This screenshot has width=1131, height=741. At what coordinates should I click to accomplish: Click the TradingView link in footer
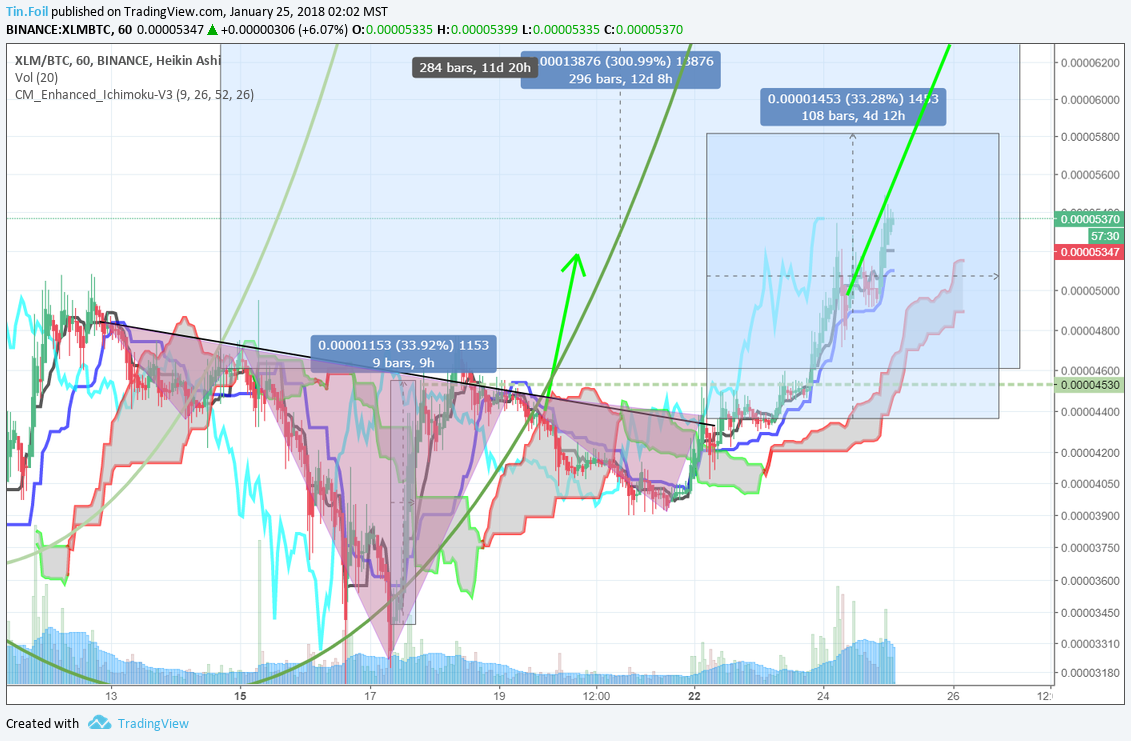coord(153,723)
